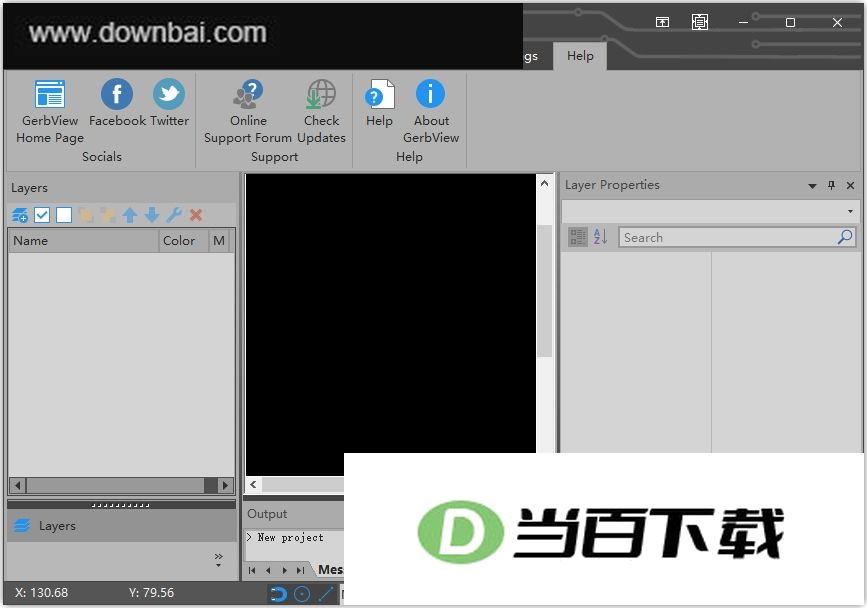Select the Layers pane button at bottom

coord(121,526)
